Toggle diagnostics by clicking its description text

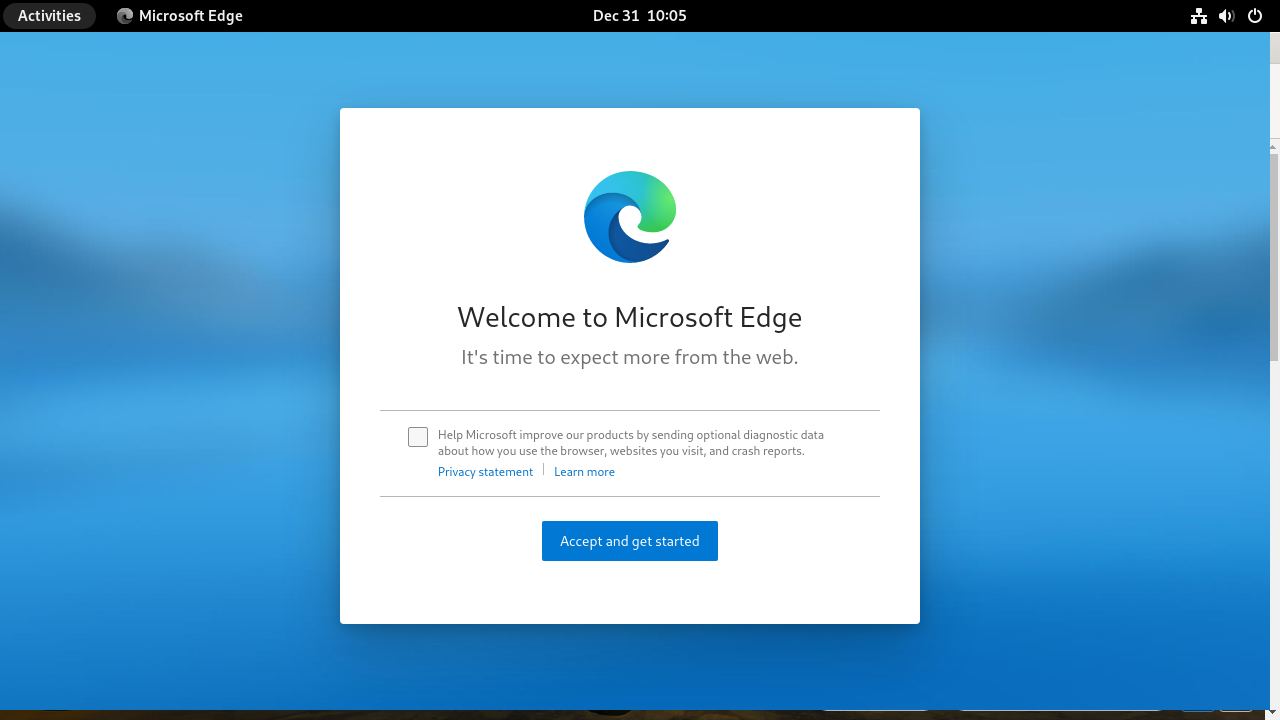pos(630,443)
